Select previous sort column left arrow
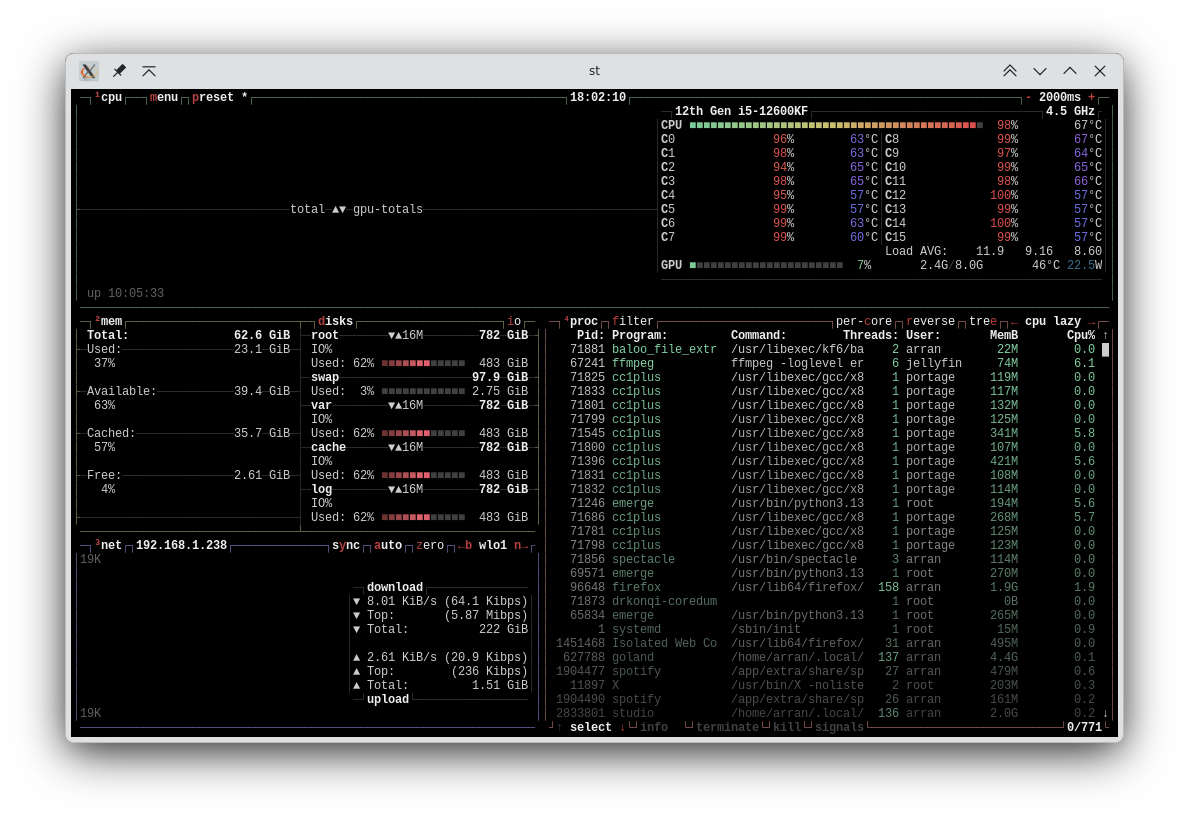1189x820 pixels. [1014, 322]
